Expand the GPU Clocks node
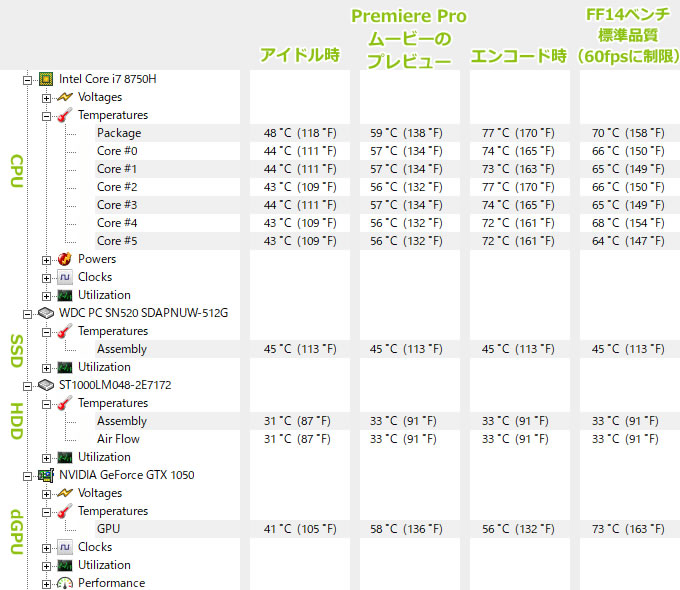This screenshot has width=680, height=590. 46,548
